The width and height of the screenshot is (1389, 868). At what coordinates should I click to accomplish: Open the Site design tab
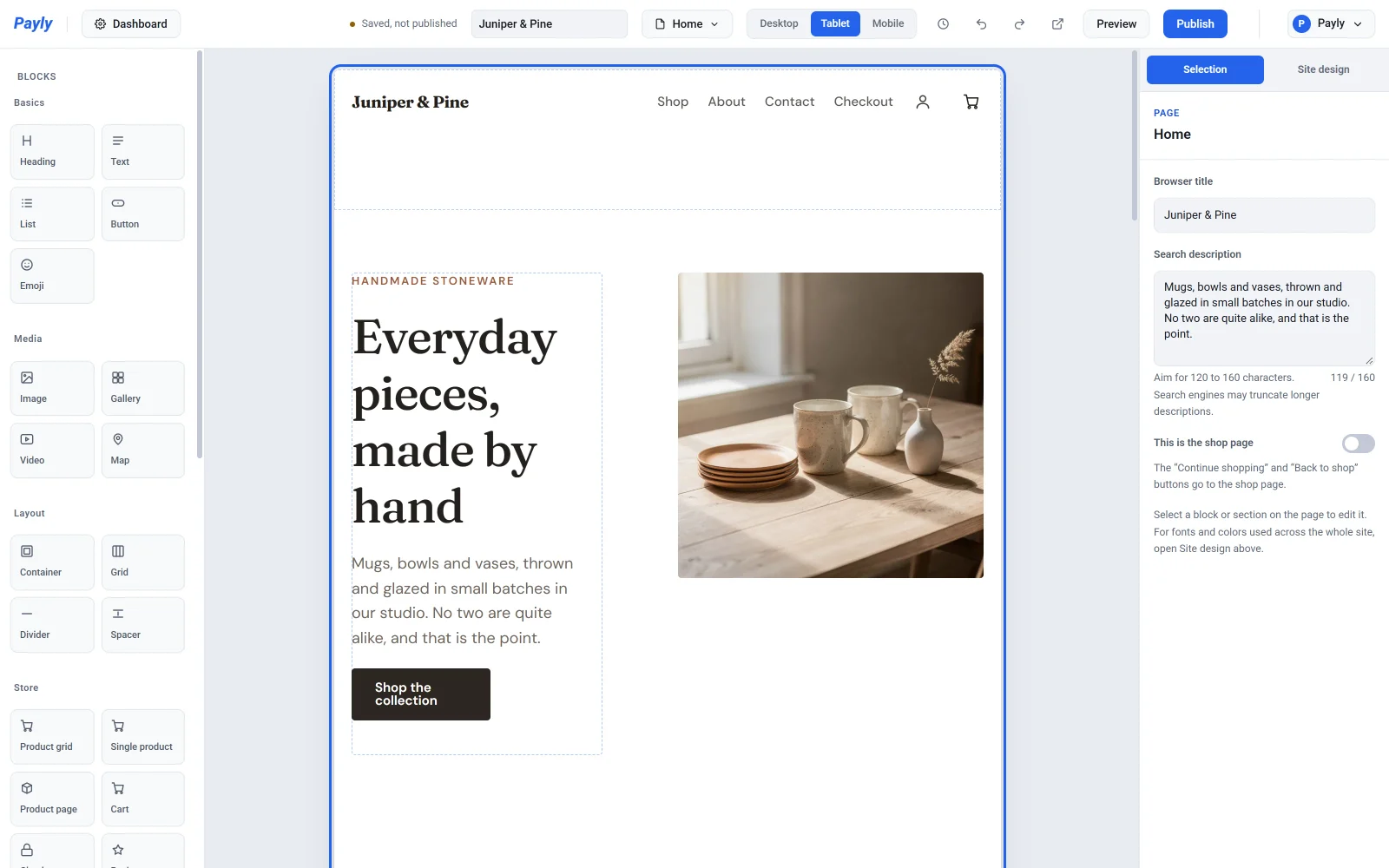tap(1323, 69)
